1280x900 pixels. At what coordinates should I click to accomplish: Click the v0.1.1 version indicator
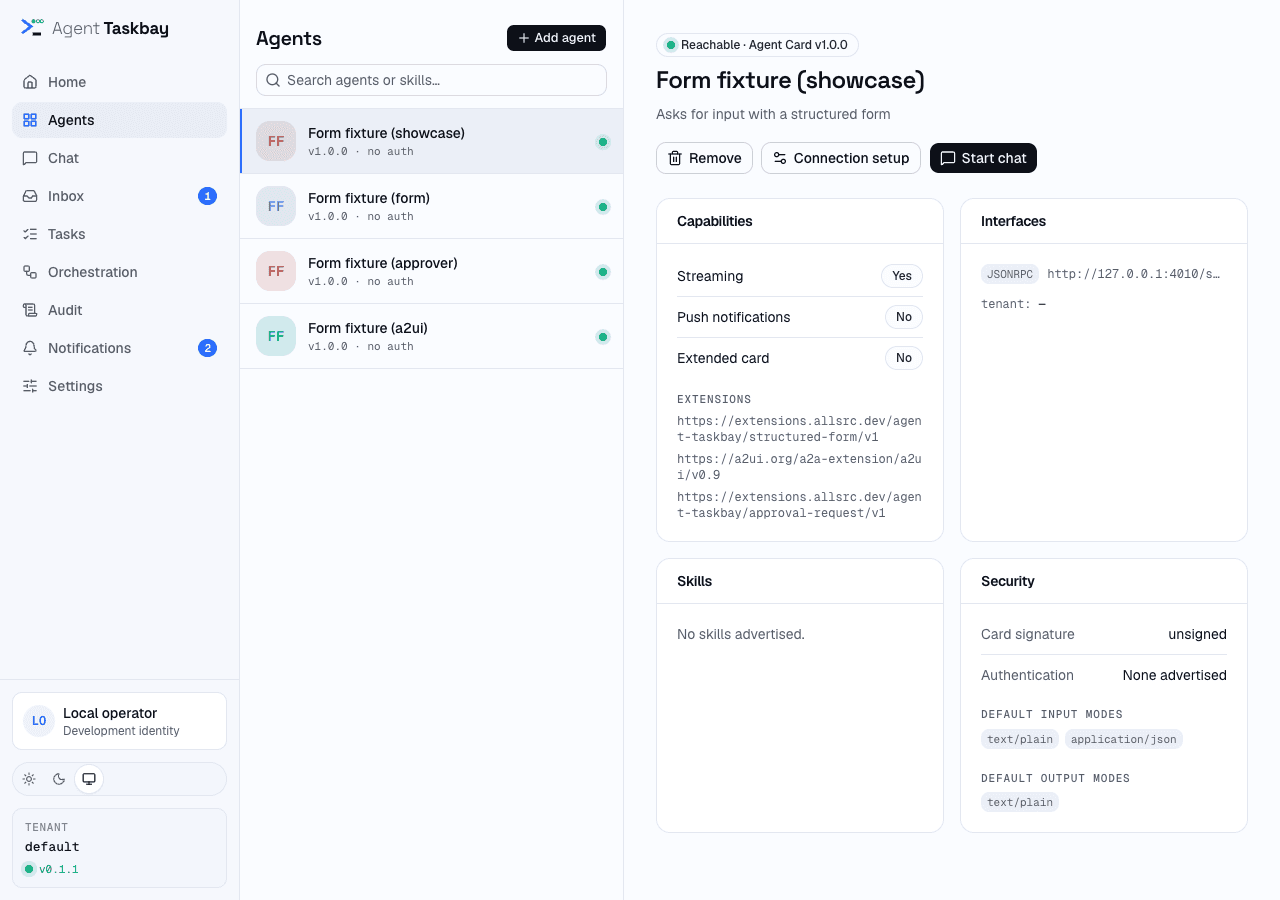(51, 869)
